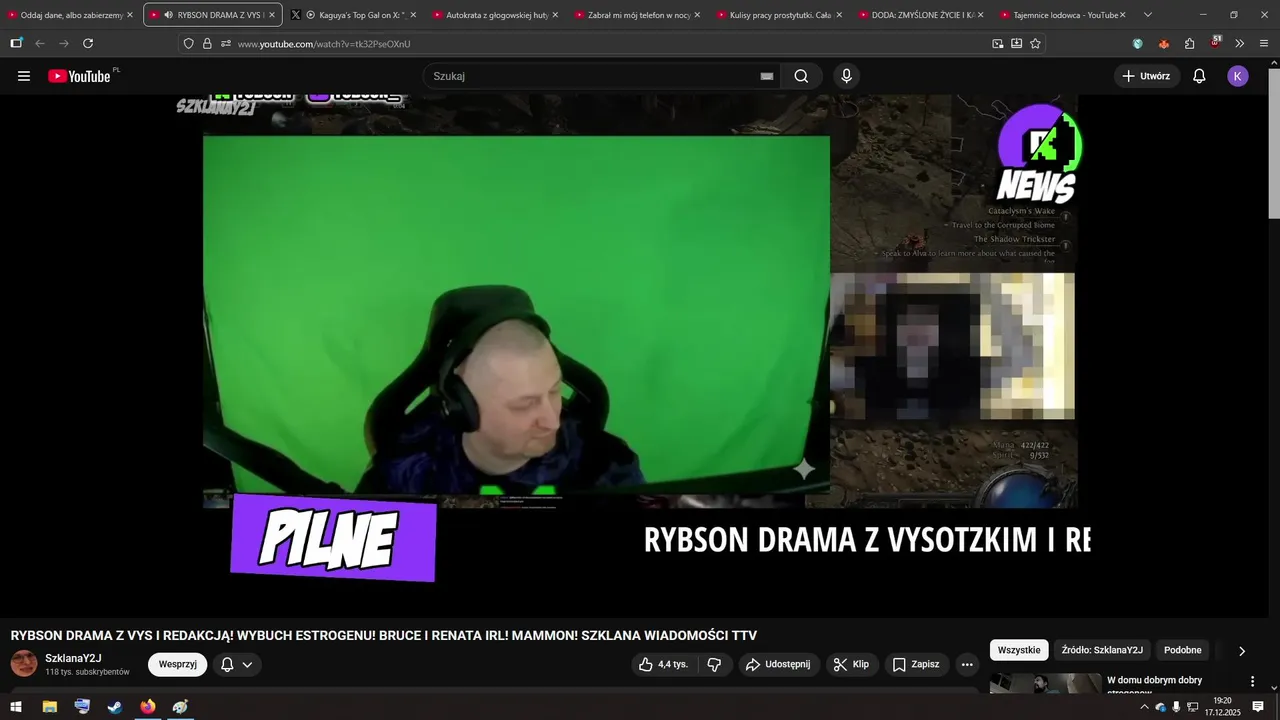
Task: Mute the RYBSON DRAMA tab audio
Action: point(168,15)
